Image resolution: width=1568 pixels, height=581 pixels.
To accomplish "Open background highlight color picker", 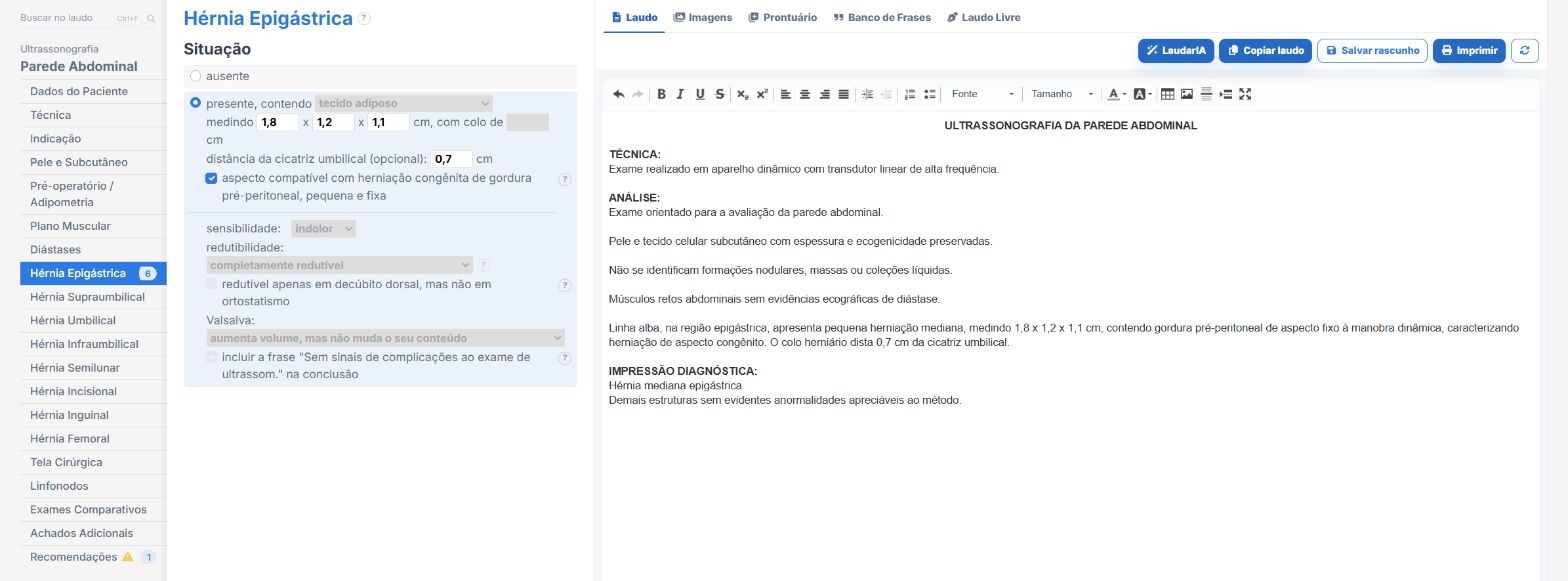I will coord(1143,94).
